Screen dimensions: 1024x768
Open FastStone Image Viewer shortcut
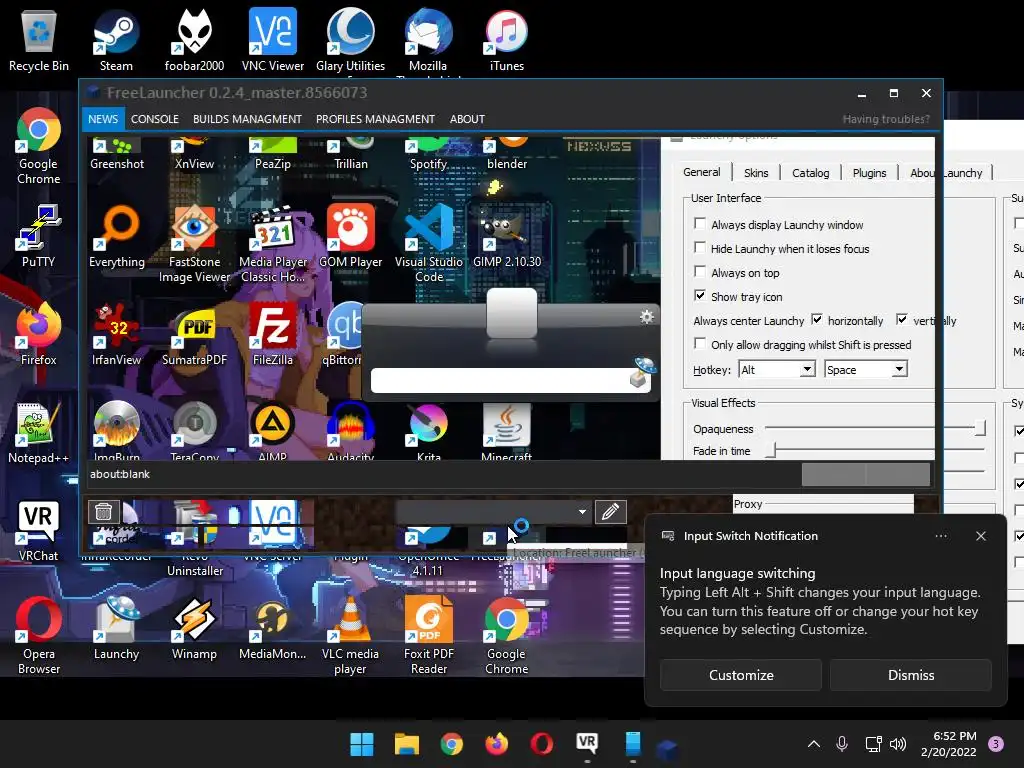pyautogui.click(x=194, y=243)
